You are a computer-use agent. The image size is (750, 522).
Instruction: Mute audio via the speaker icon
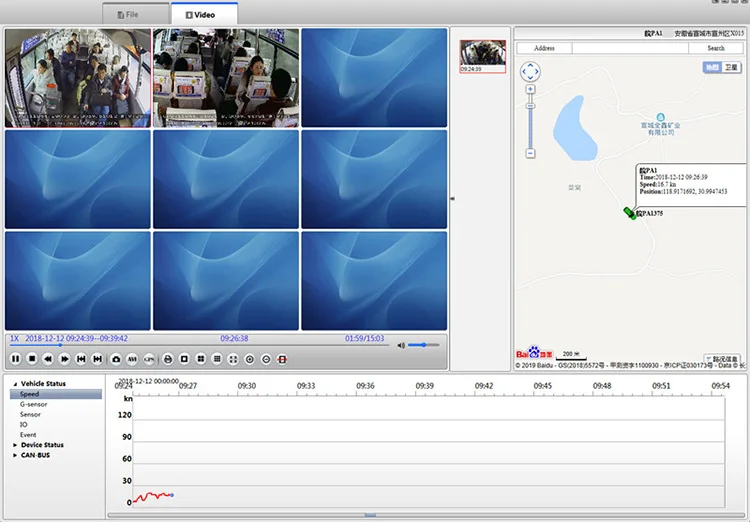401,345
